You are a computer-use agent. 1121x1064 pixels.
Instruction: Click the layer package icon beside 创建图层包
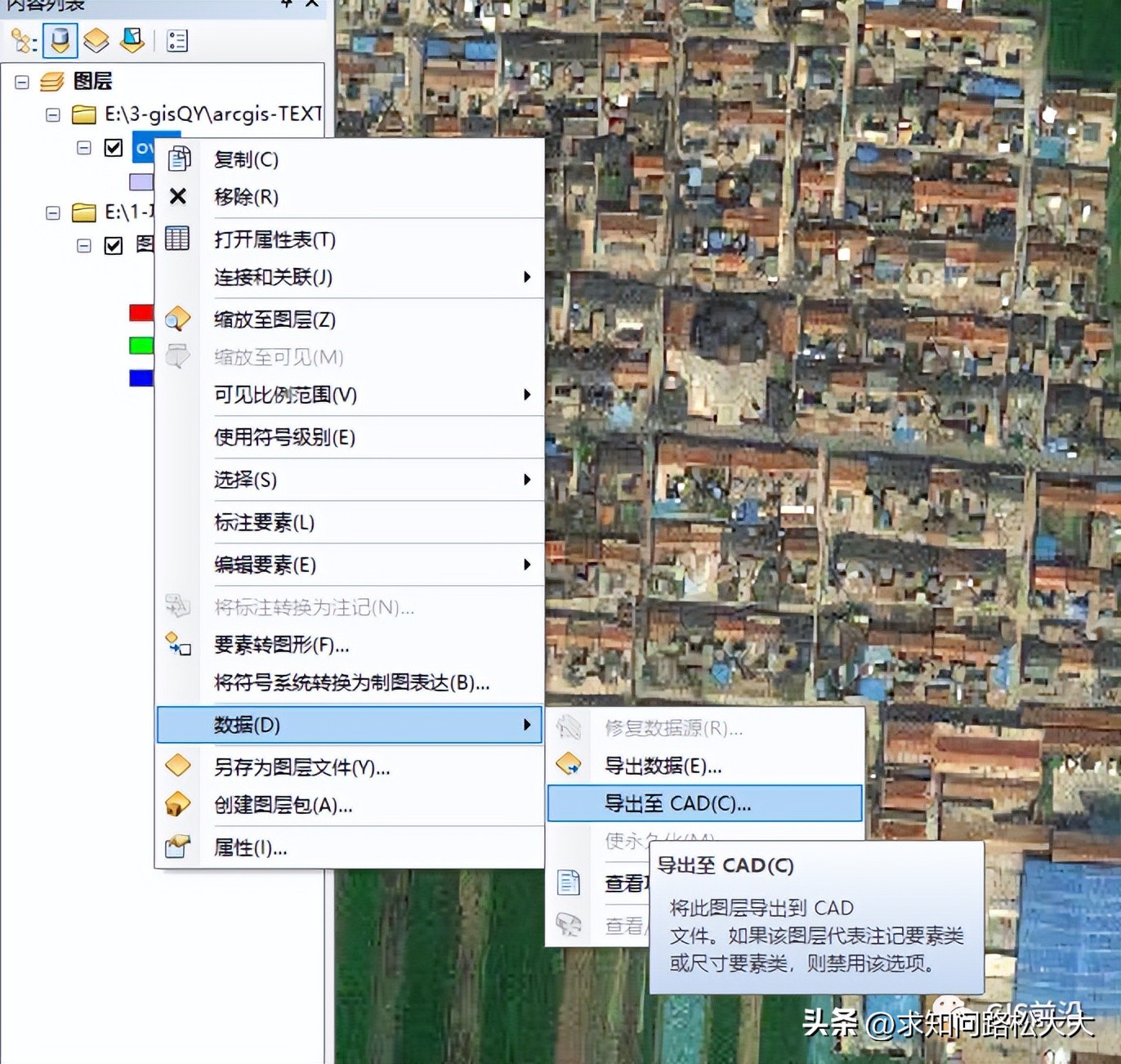pyautogui.click(x=178, y=805)
